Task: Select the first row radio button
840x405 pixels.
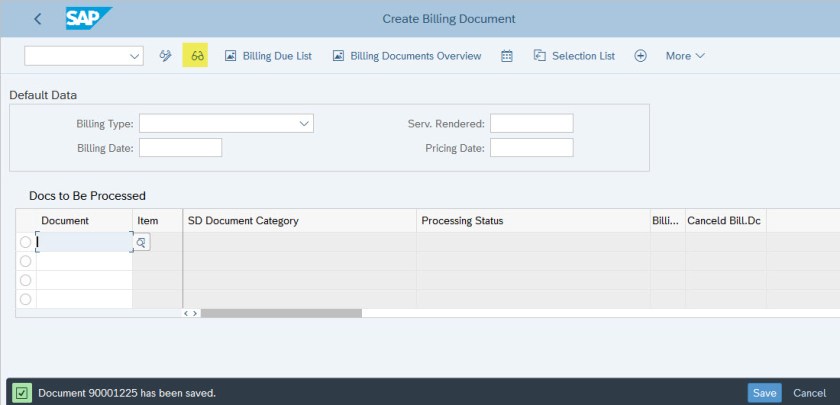Action: point(25,242)
